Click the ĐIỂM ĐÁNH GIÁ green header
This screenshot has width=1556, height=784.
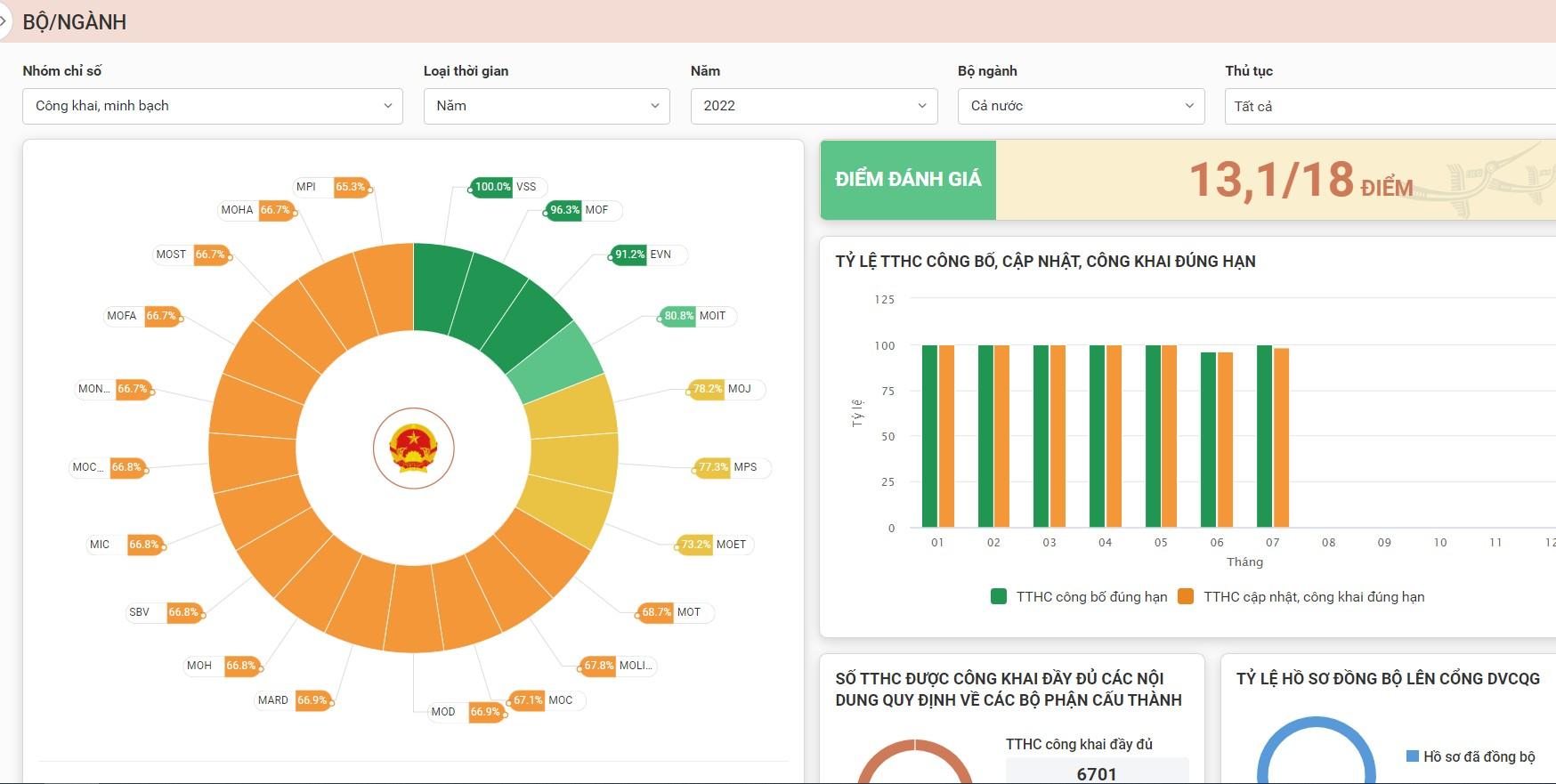[908, 180]
